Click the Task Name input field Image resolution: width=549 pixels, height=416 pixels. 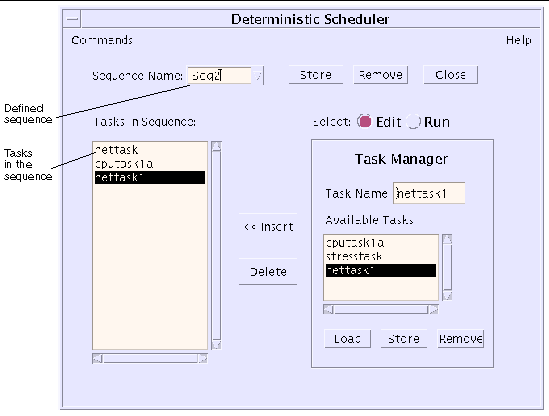[x=429, y=193]
